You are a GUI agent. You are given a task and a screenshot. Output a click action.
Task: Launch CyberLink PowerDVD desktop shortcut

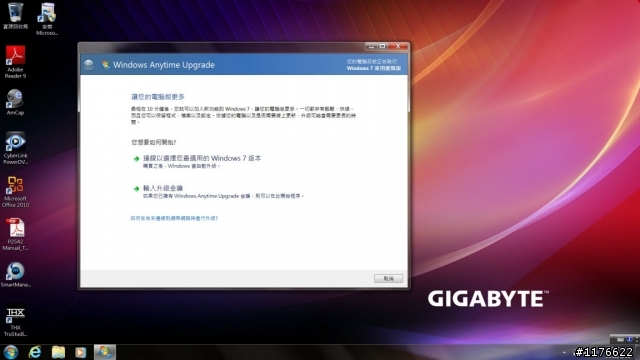pyautogui.click(x=16, y=148)
